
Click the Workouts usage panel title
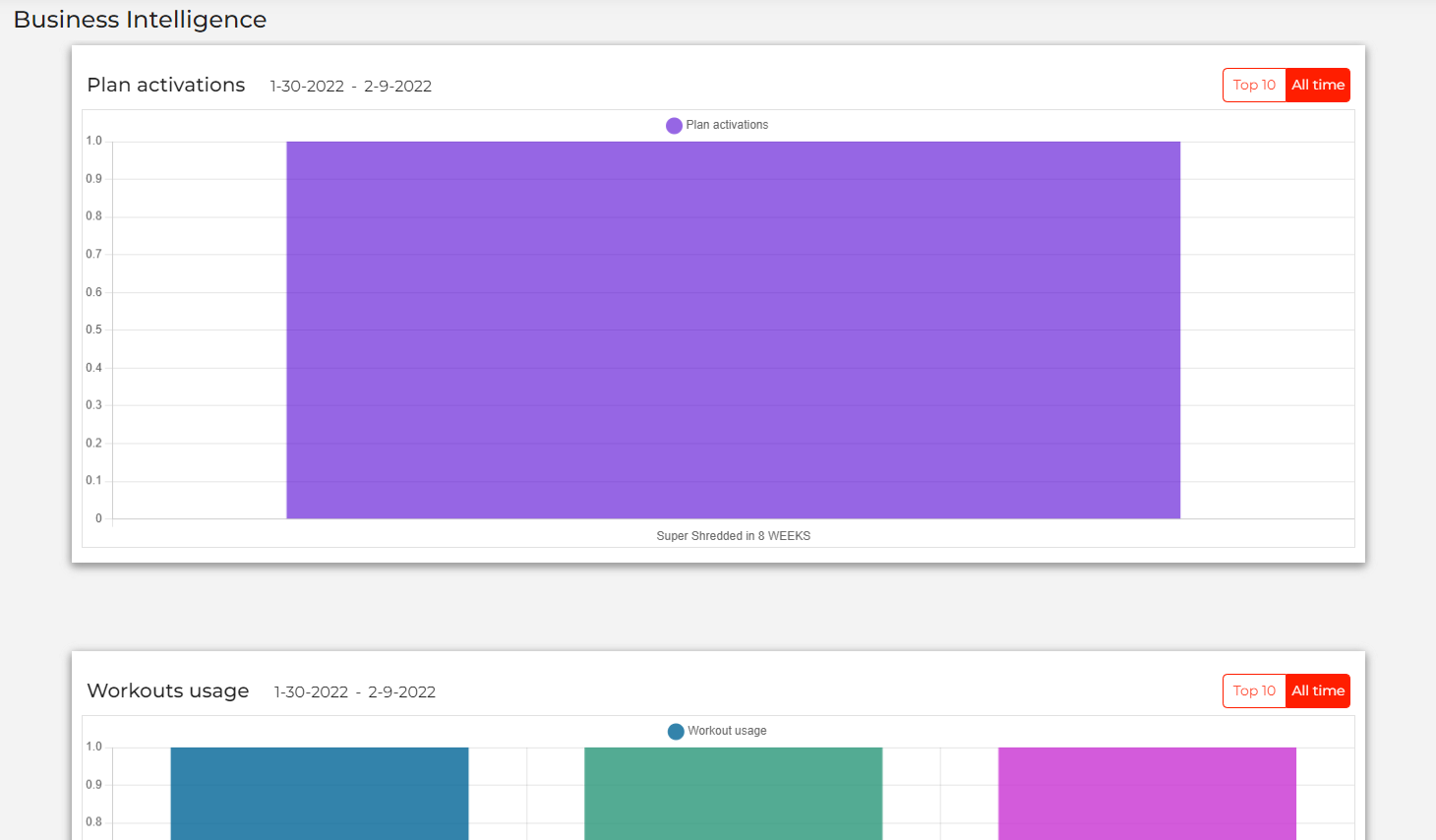[x=167, y=691]
